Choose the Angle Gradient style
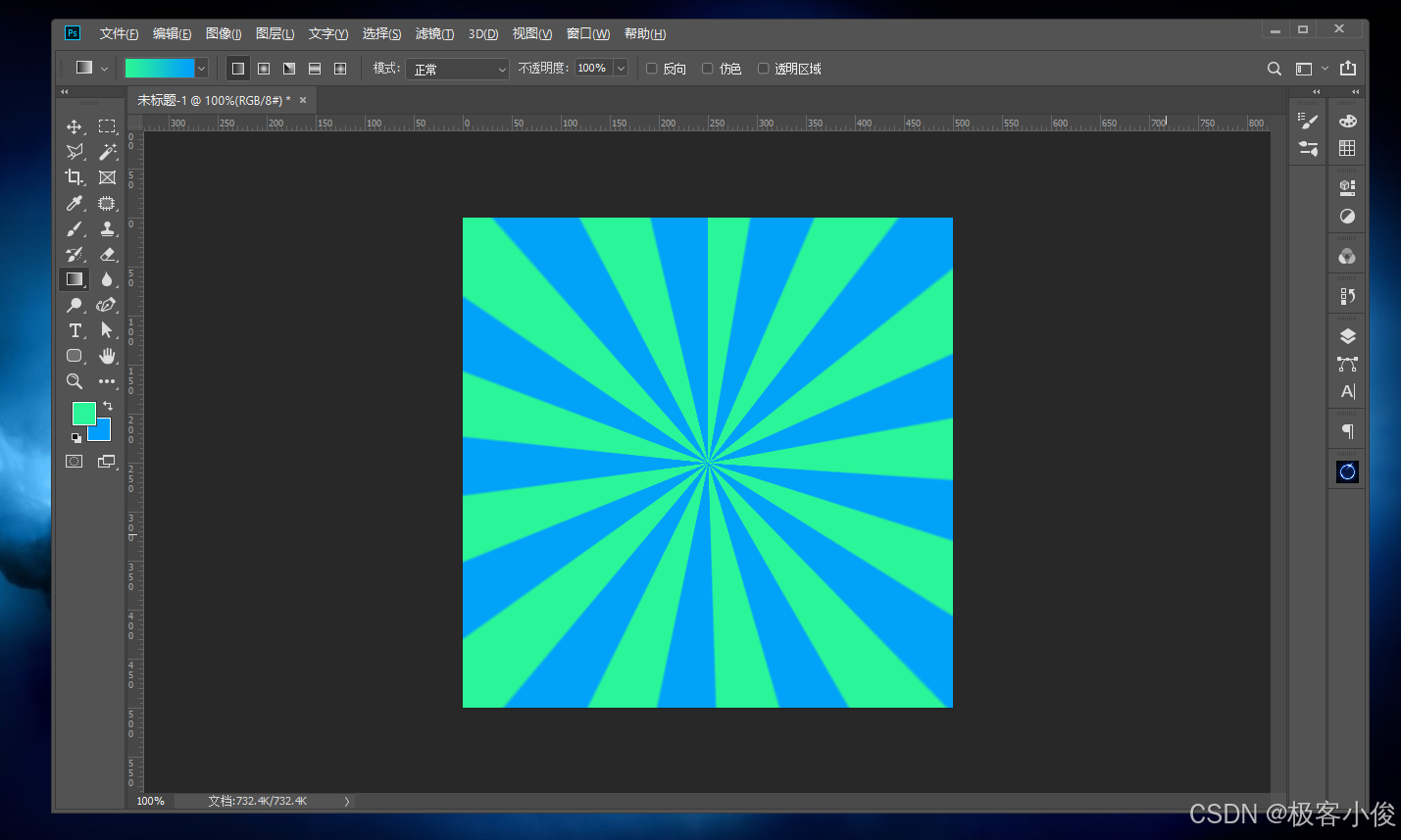 (x=289, y=69)
